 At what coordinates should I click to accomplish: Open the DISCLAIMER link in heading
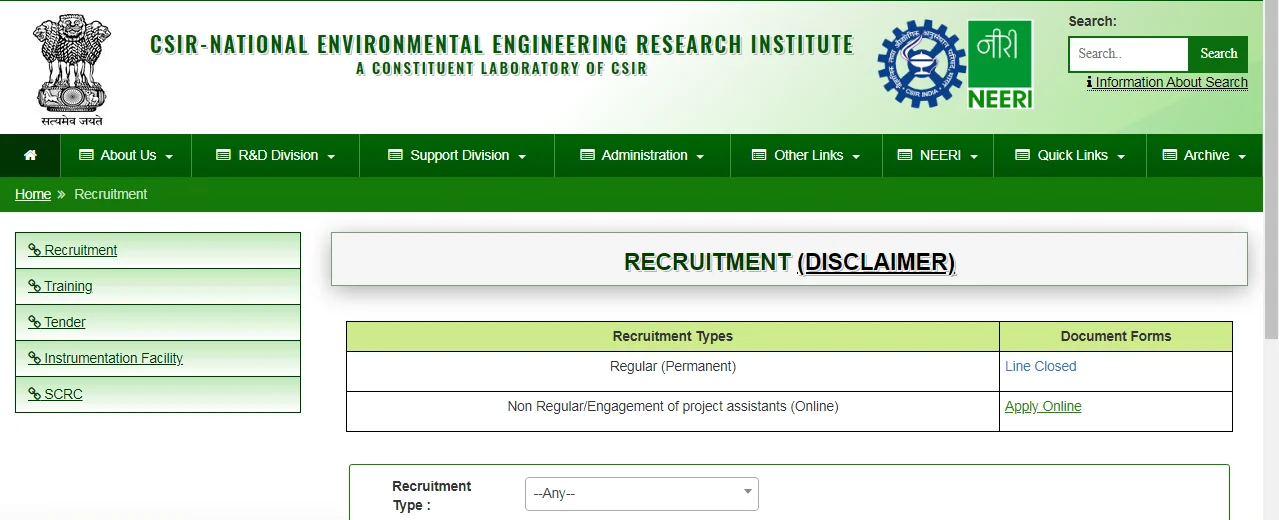(x=876, y=262)
